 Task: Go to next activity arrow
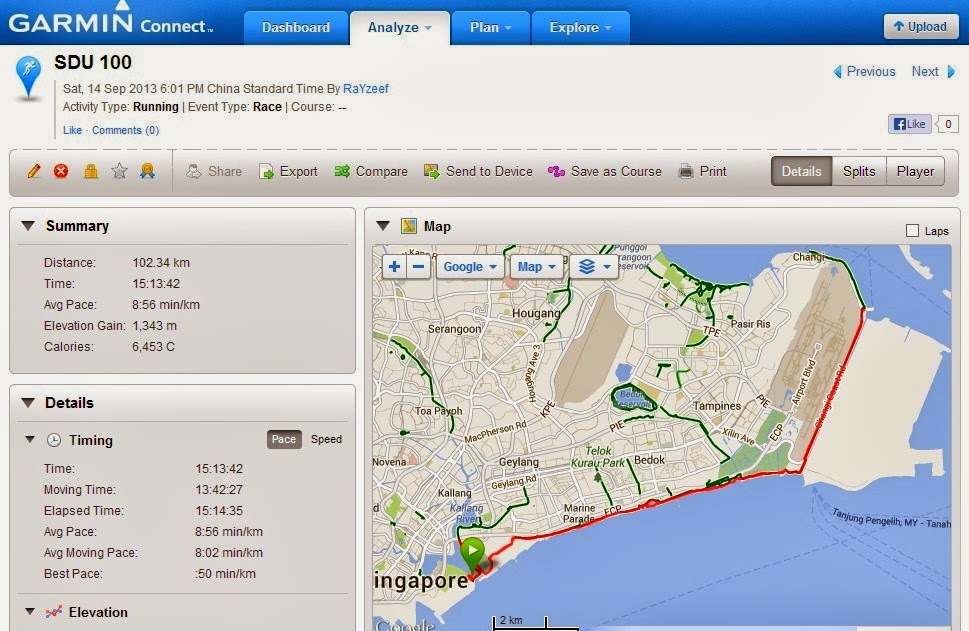951,72
